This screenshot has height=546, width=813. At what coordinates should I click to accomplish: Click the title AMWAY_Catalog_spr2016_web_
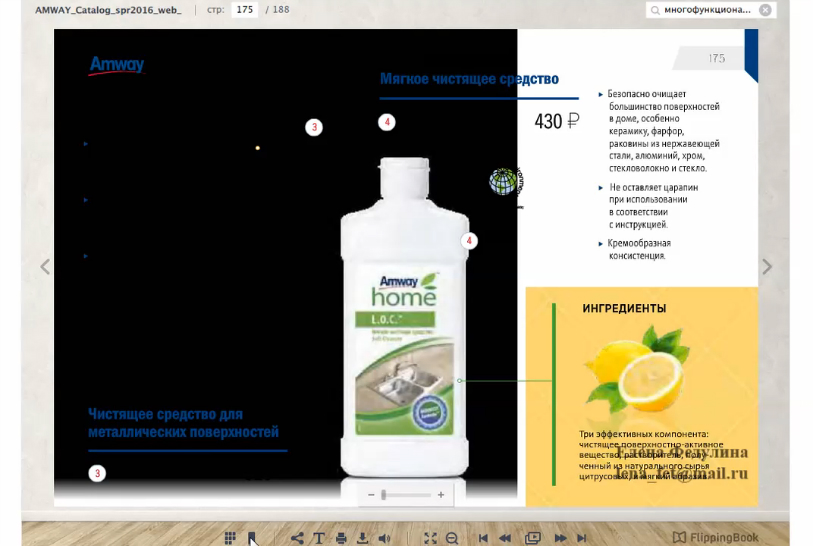108,10
